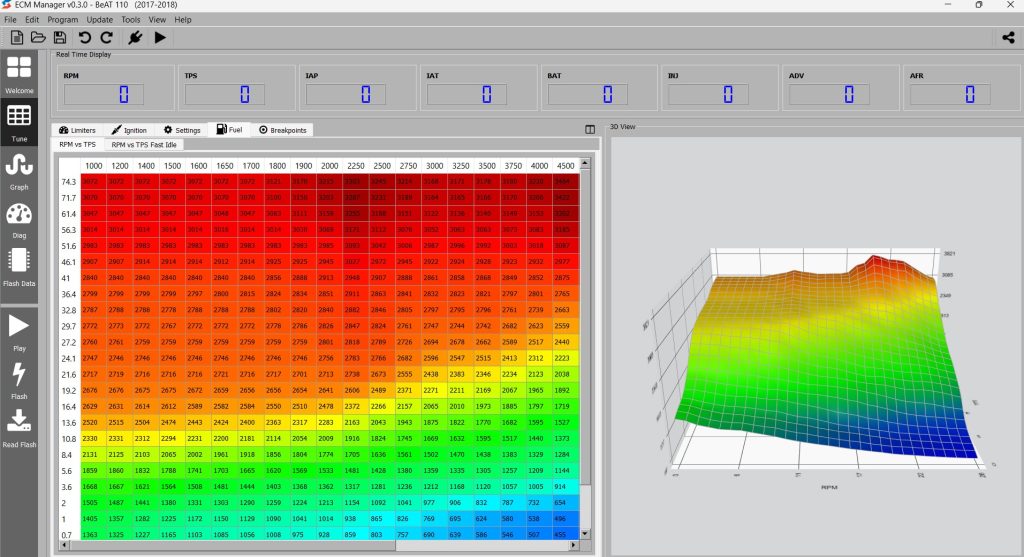Click the TPS real-time display value
The height and width of the screenshot is (557, 1024).
pyautogui.click(x=225, y=95)
